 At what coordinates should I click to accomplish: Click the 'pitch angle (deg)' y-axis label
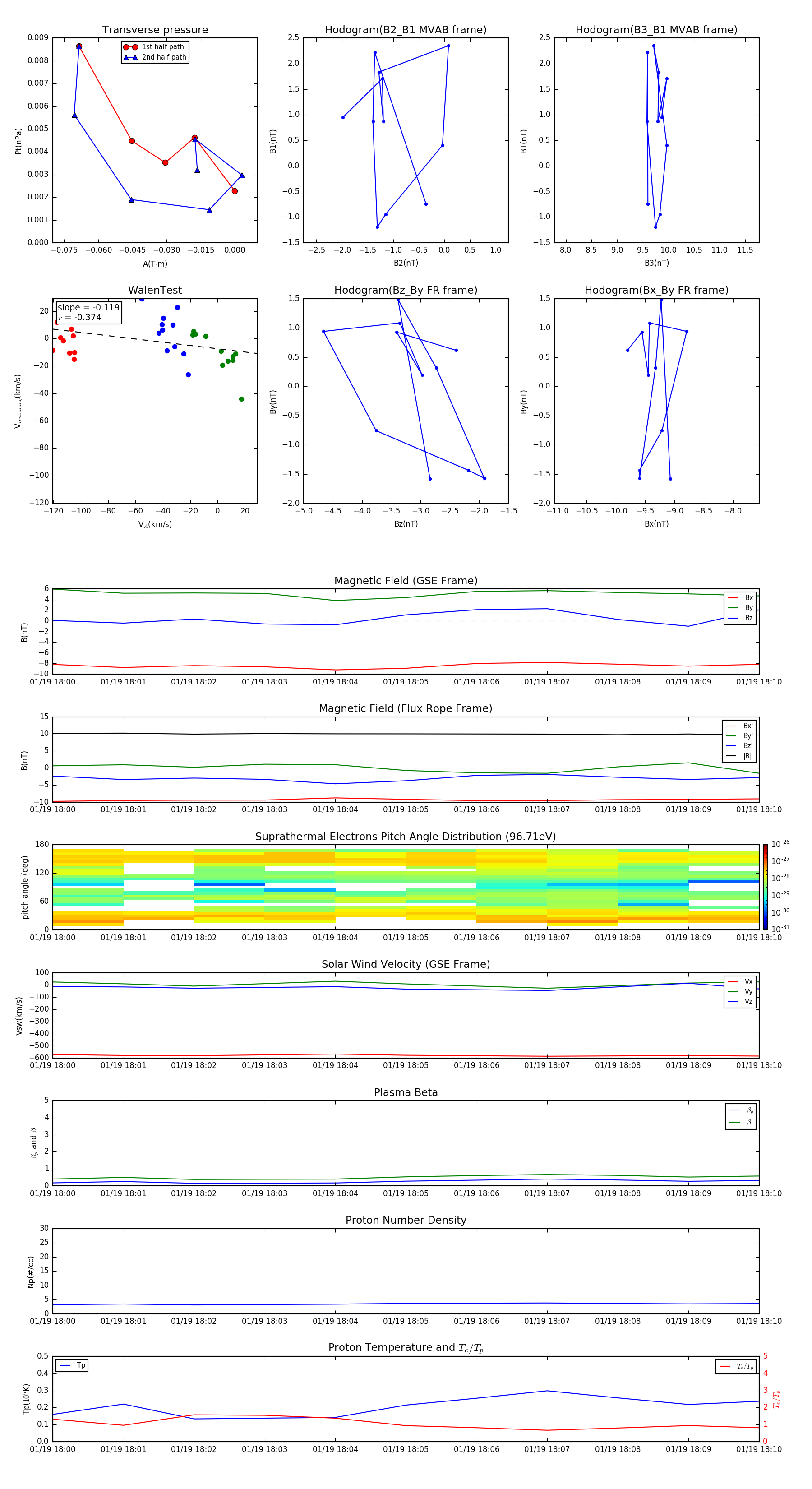[25, 887]
